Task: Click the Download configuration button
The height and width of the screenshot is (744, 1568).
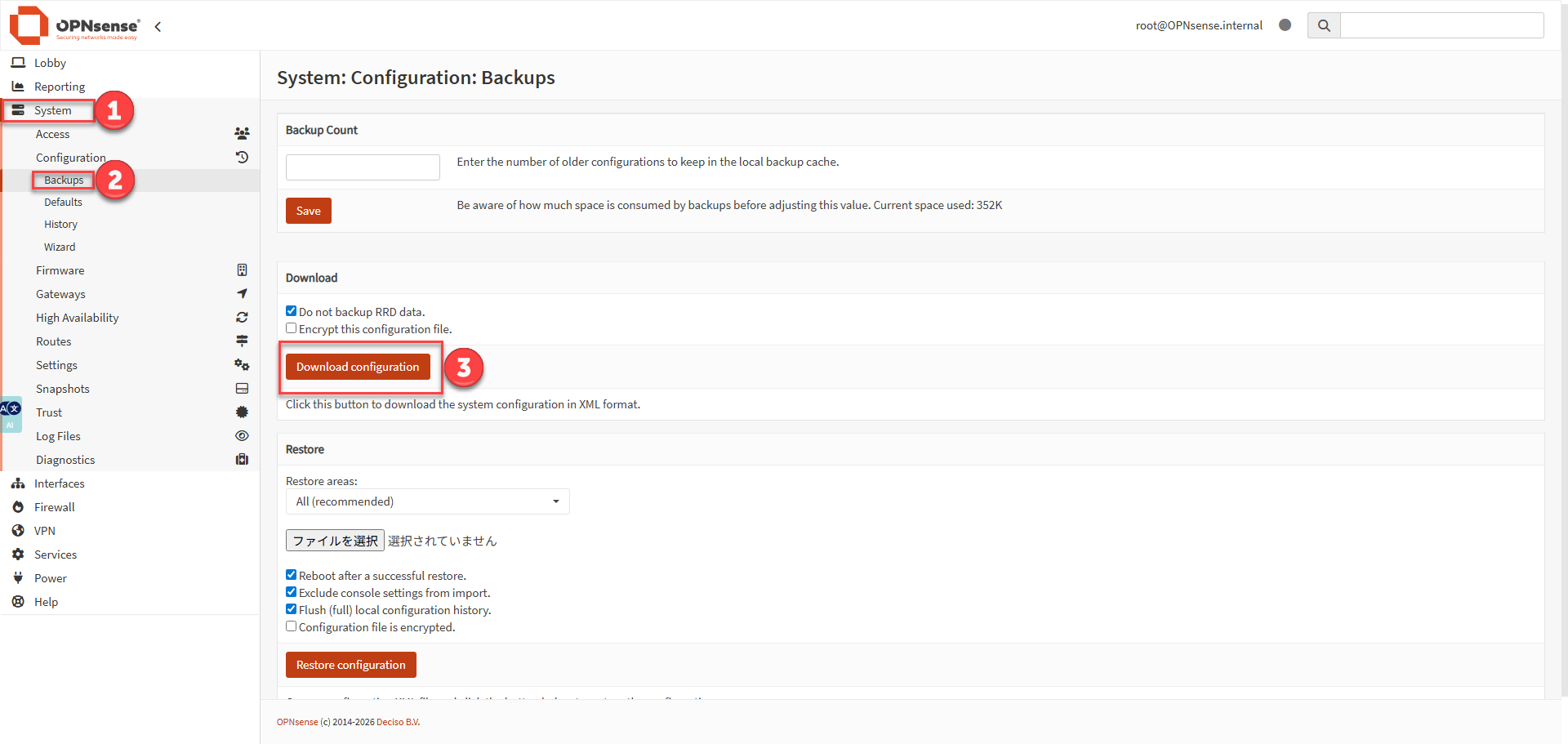Action: tap(358, 367)
